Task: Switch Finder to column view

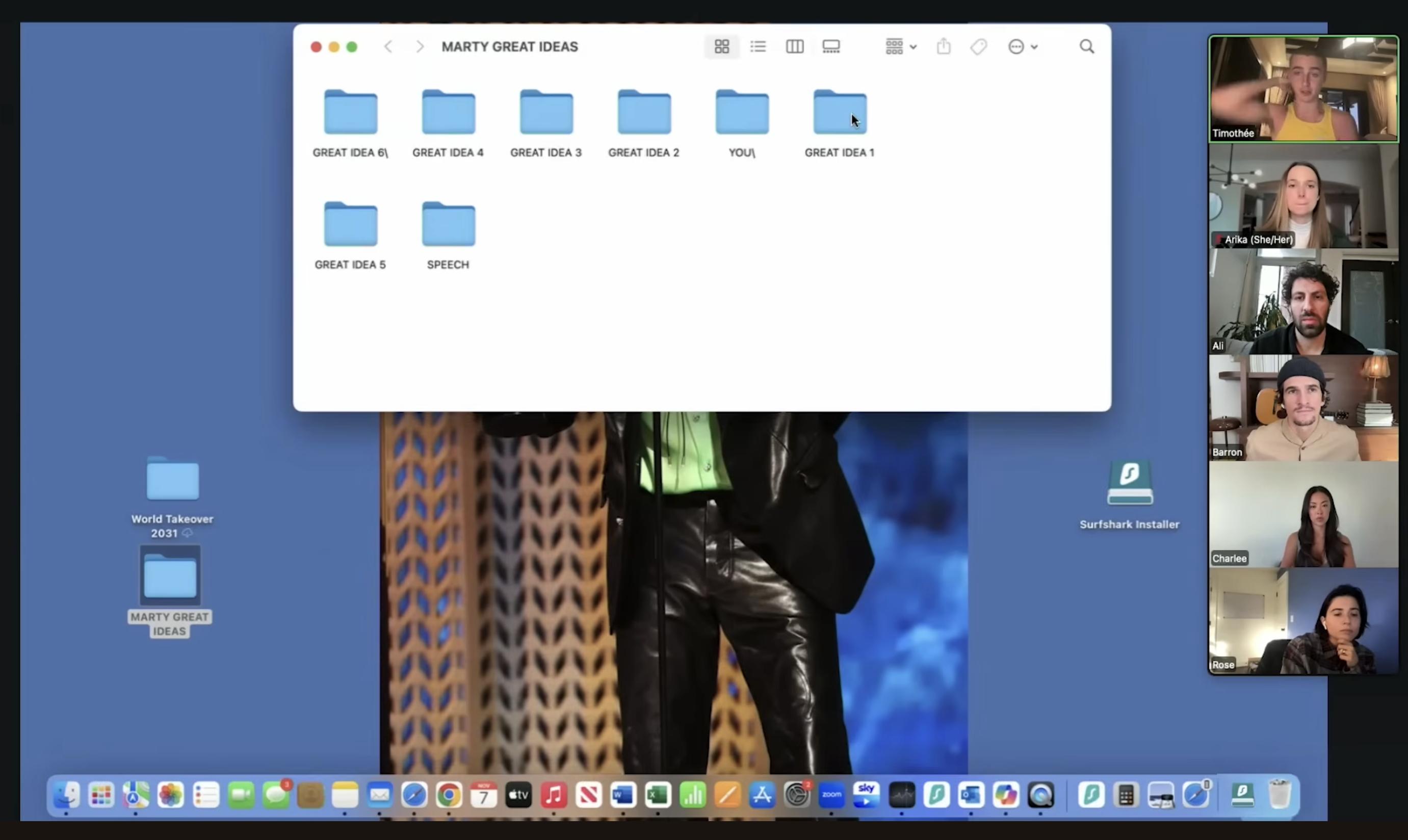Action: (795, 46)
